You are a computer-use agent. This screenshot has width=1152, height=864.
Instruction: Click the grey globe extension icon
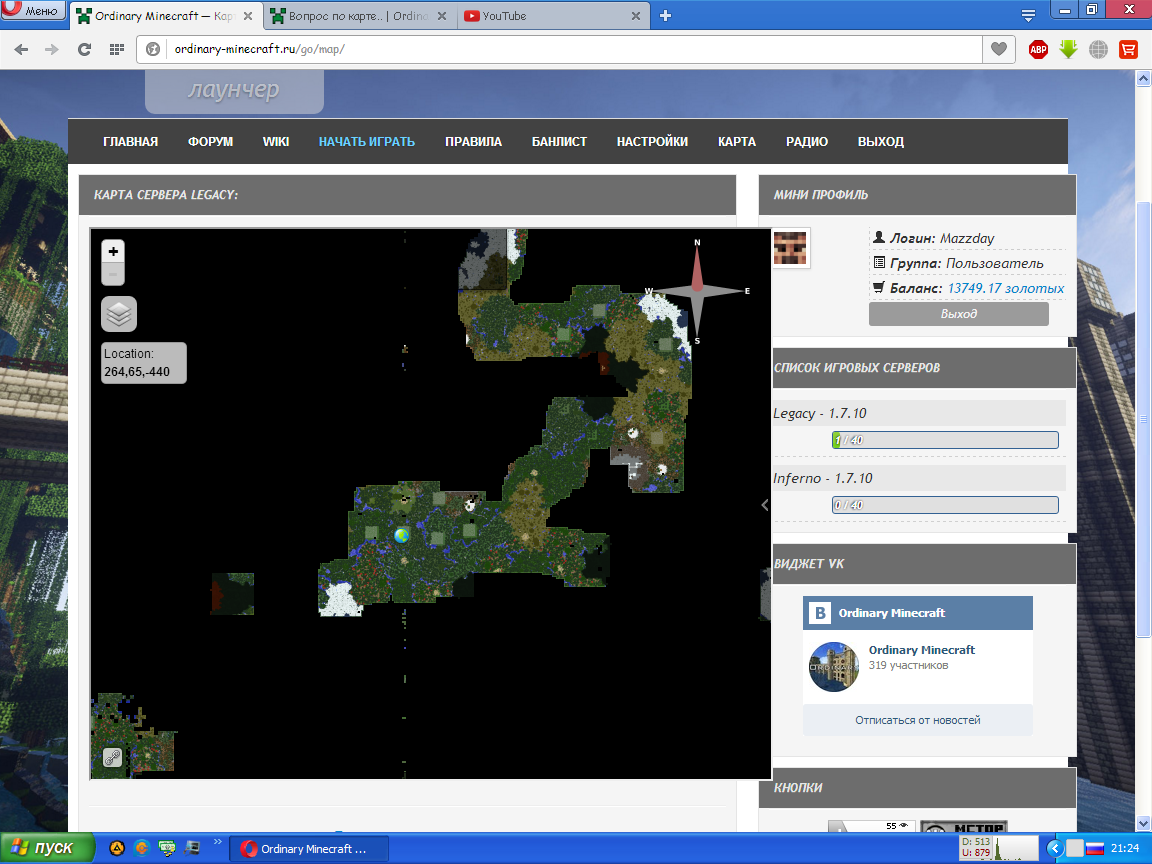tap(1098, 49)
